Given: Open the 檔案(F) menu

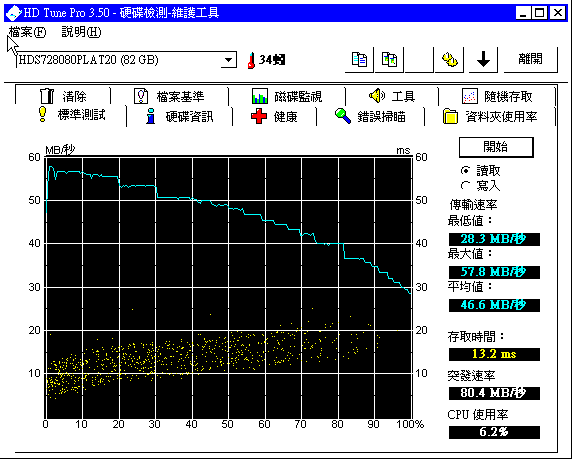Looking at the screenshot, I should click(28, 32).
